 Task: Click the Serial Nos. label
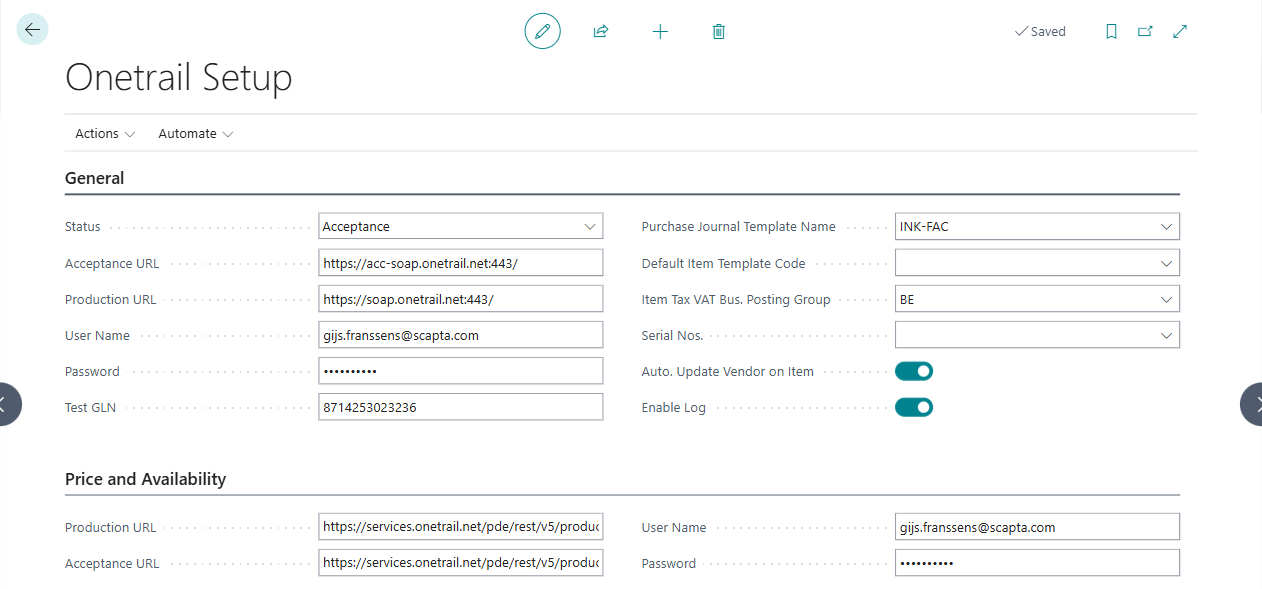[x=672, y=335]
